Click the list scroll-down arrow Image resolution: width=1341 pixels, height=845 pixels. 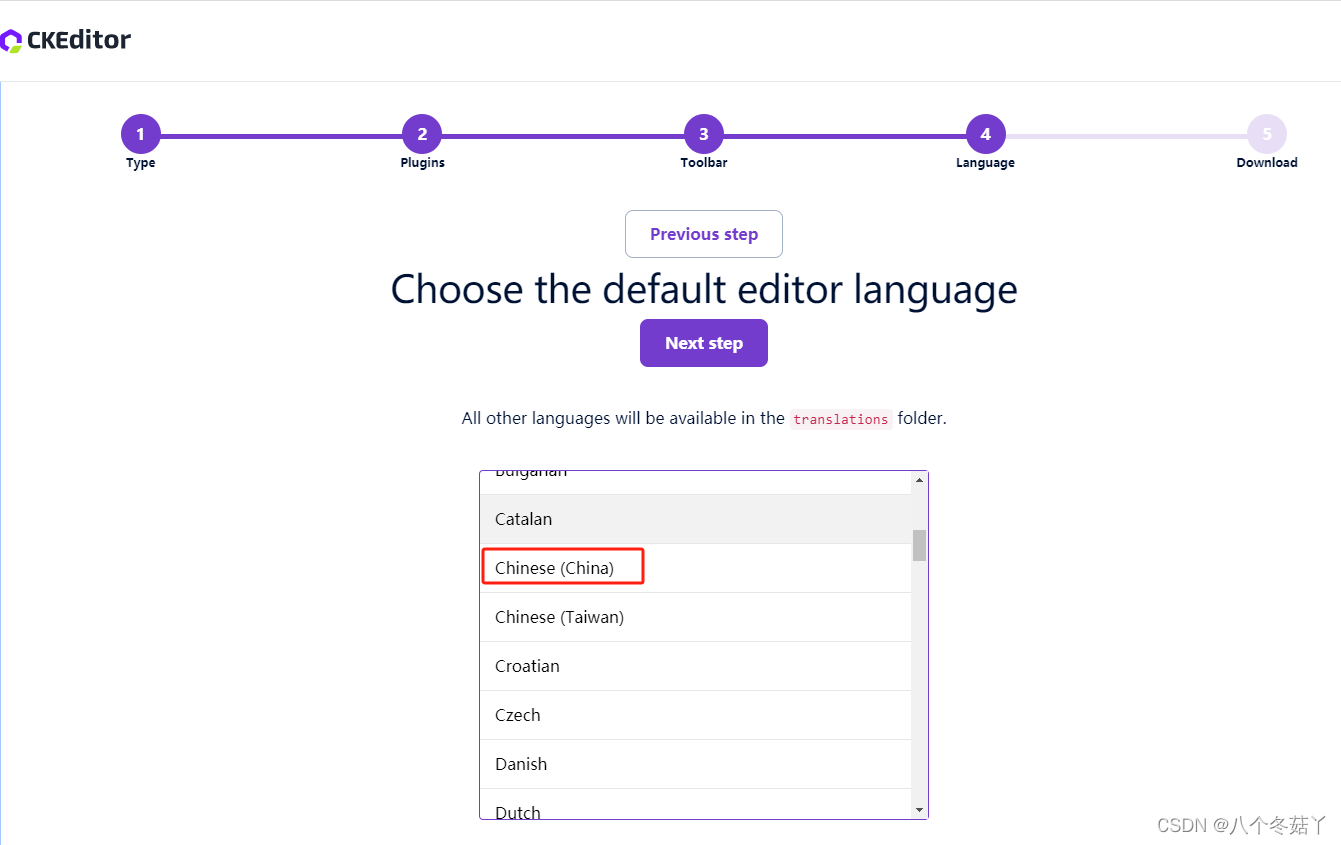click(x=918, y=807)
